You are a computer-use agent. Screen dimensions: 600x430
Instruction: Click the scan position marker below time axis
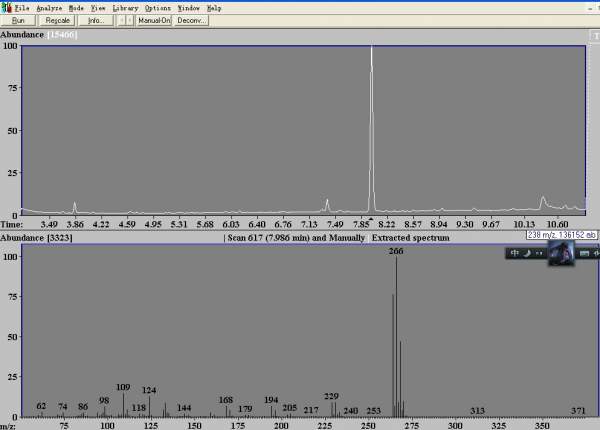pos(370,219)
